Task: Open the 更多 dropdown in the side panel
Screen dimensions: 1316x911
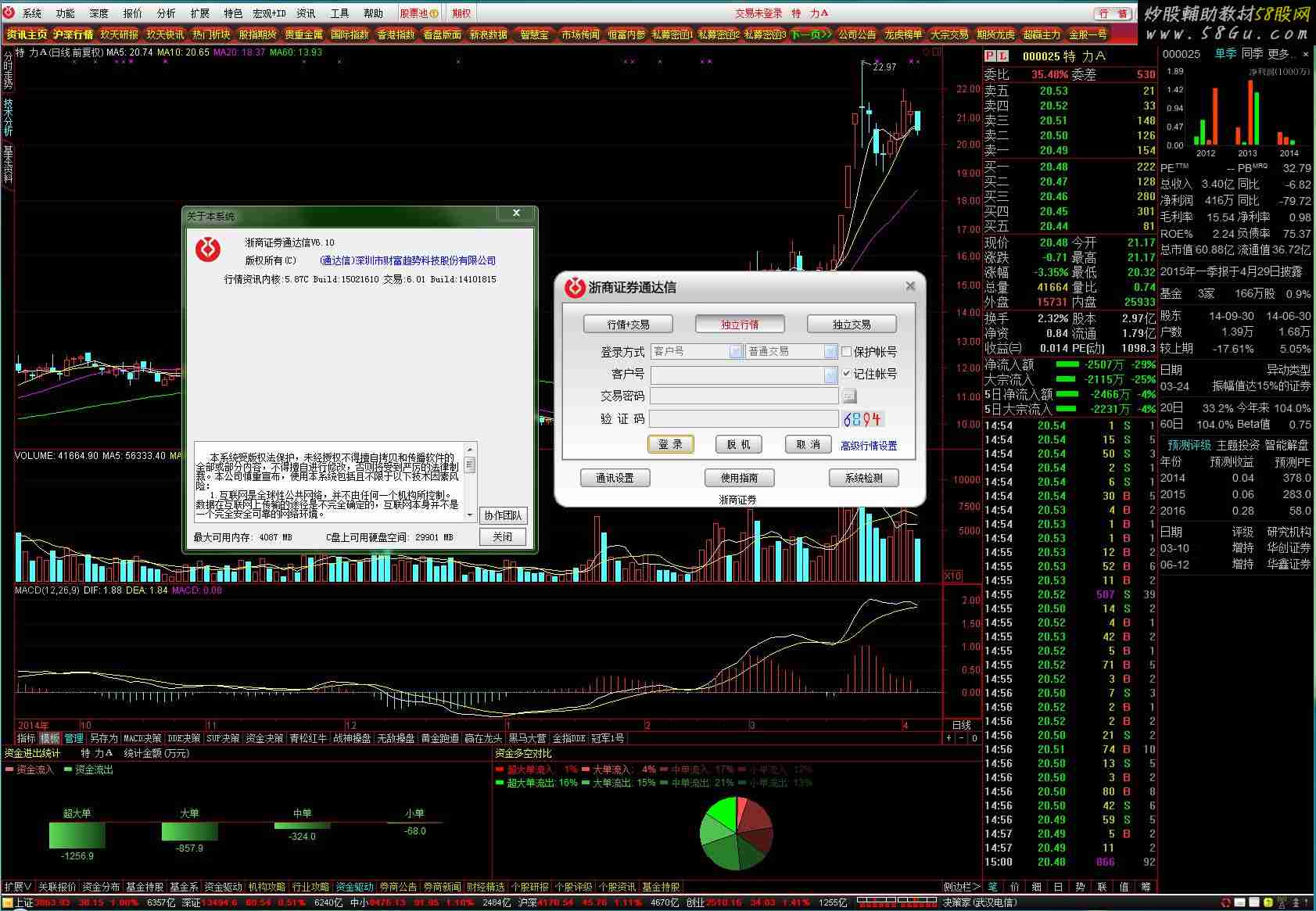Action: point(1282,54)
